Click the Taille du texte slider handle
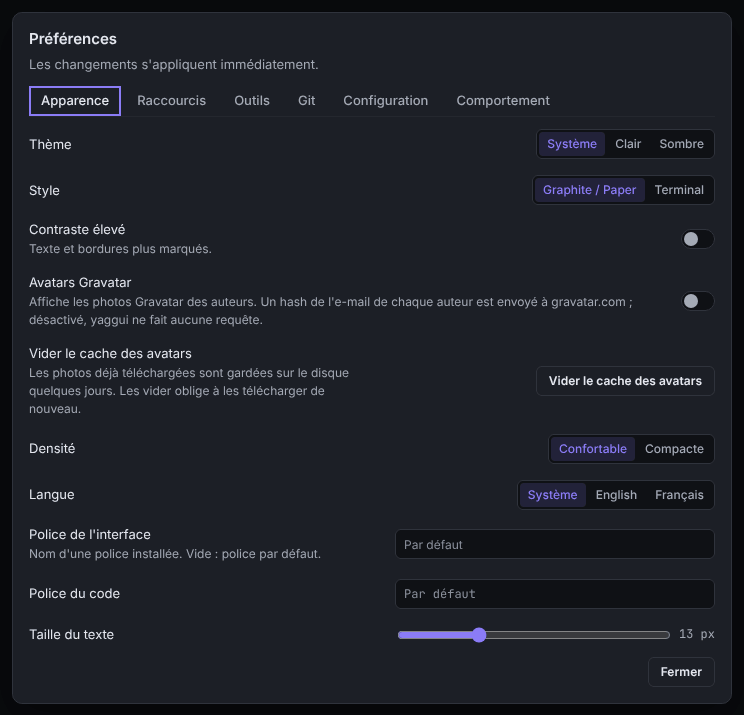744x715 pixels. point(479,635)
